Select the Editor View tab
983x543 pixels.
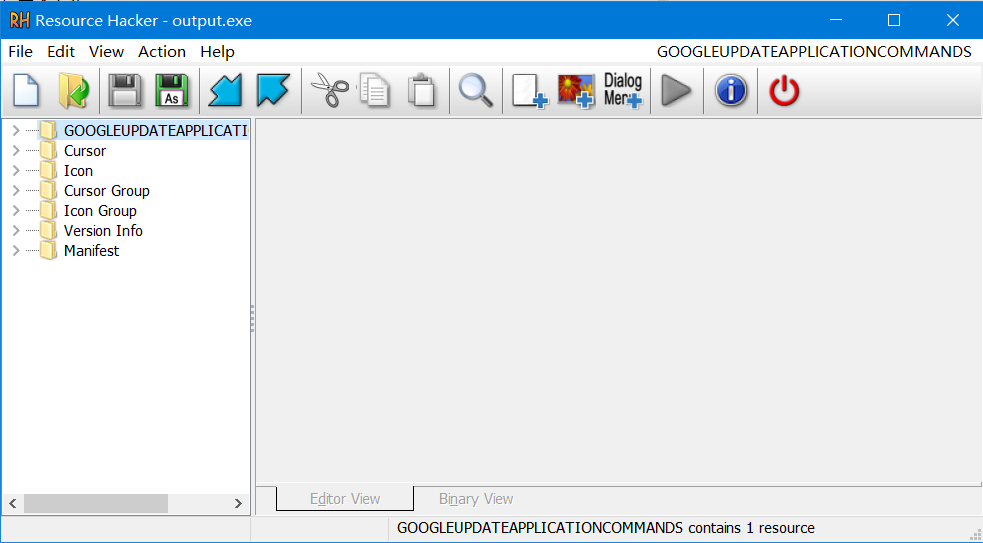pyautogui.click(x=345, y=499)
